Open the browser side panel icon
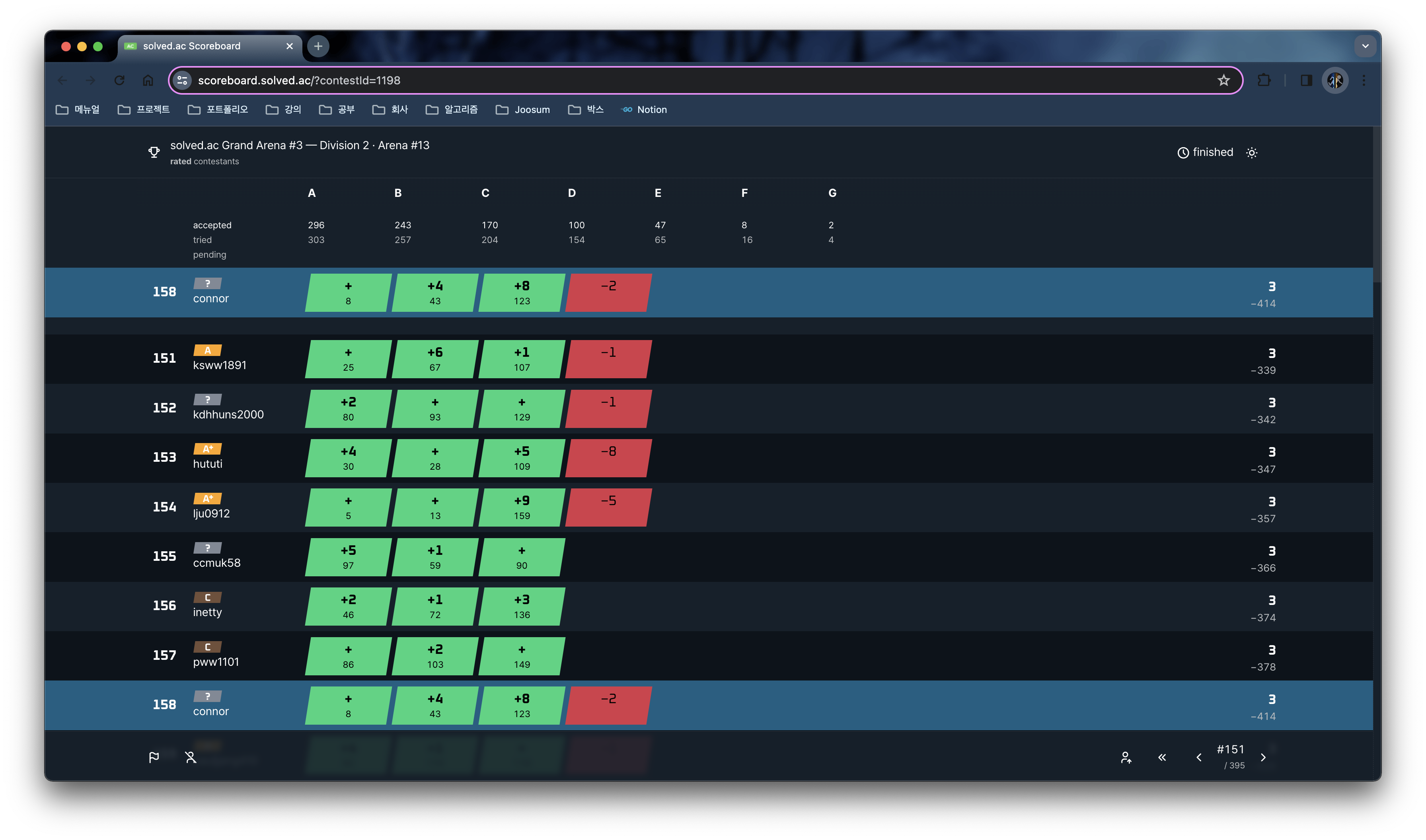Image resolution: width=1426 pixels, height=840 pixels. (1306, 80)
